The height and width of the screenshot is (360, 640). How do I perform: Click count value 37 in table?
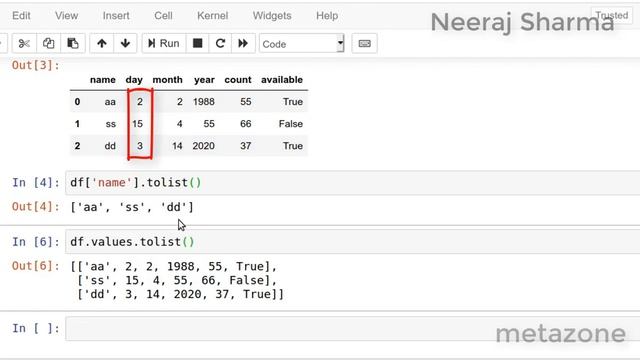point(246,146)
